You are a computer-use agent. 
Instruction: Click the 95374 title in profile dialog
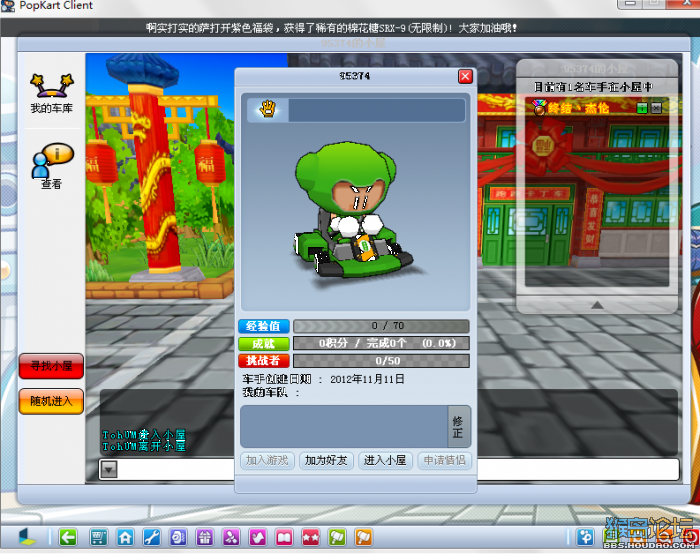pos(355,76)
